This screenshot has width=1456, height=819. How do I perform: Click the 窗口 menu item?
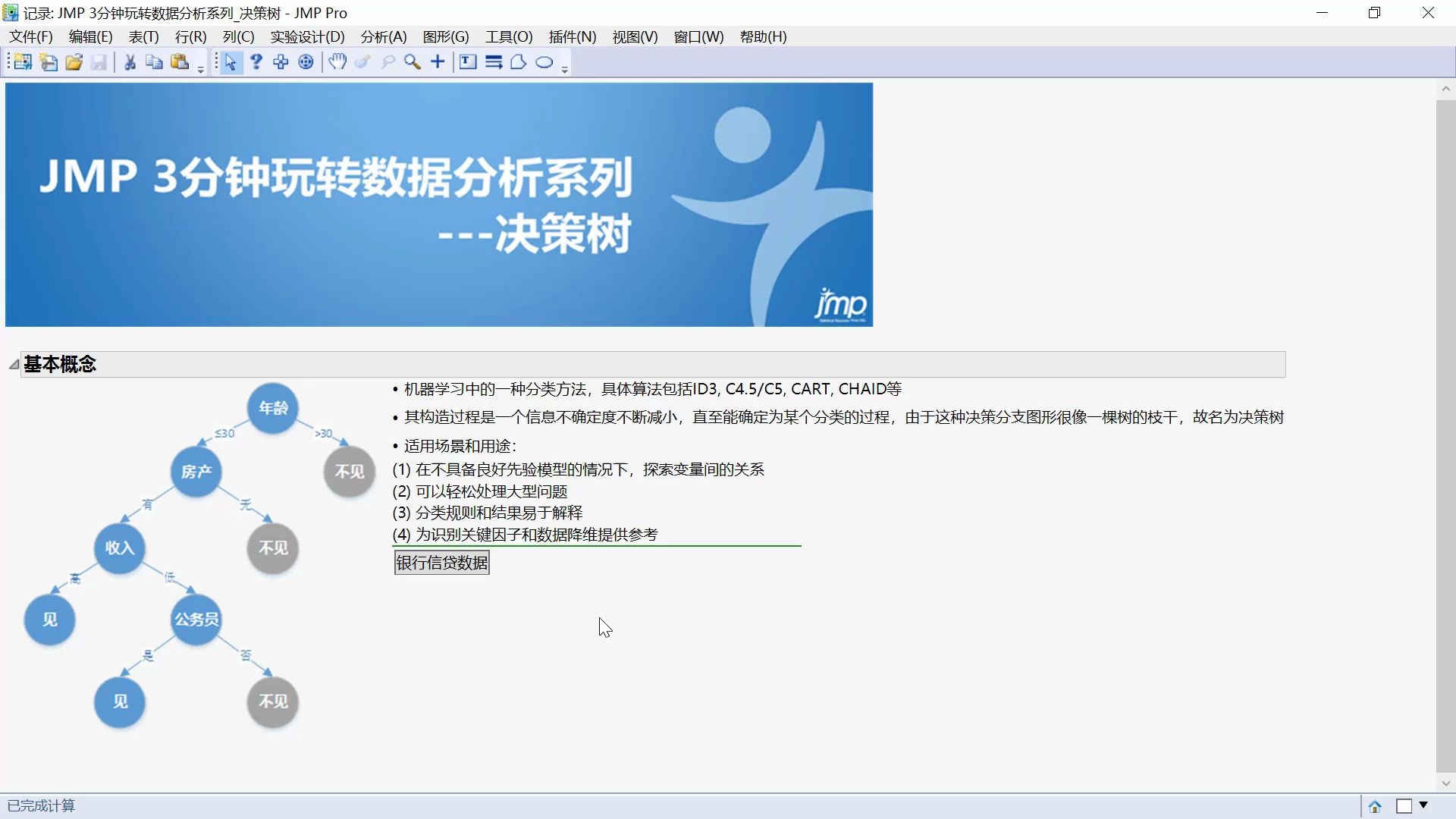point(698,37)
